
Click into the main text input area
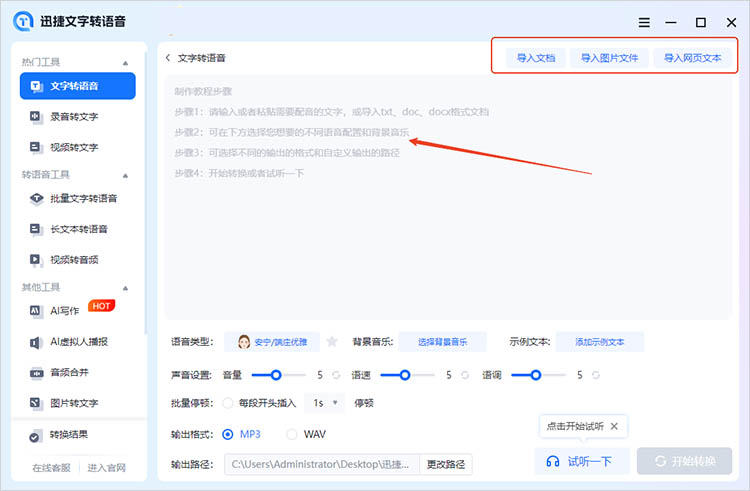tap(448, 197)
